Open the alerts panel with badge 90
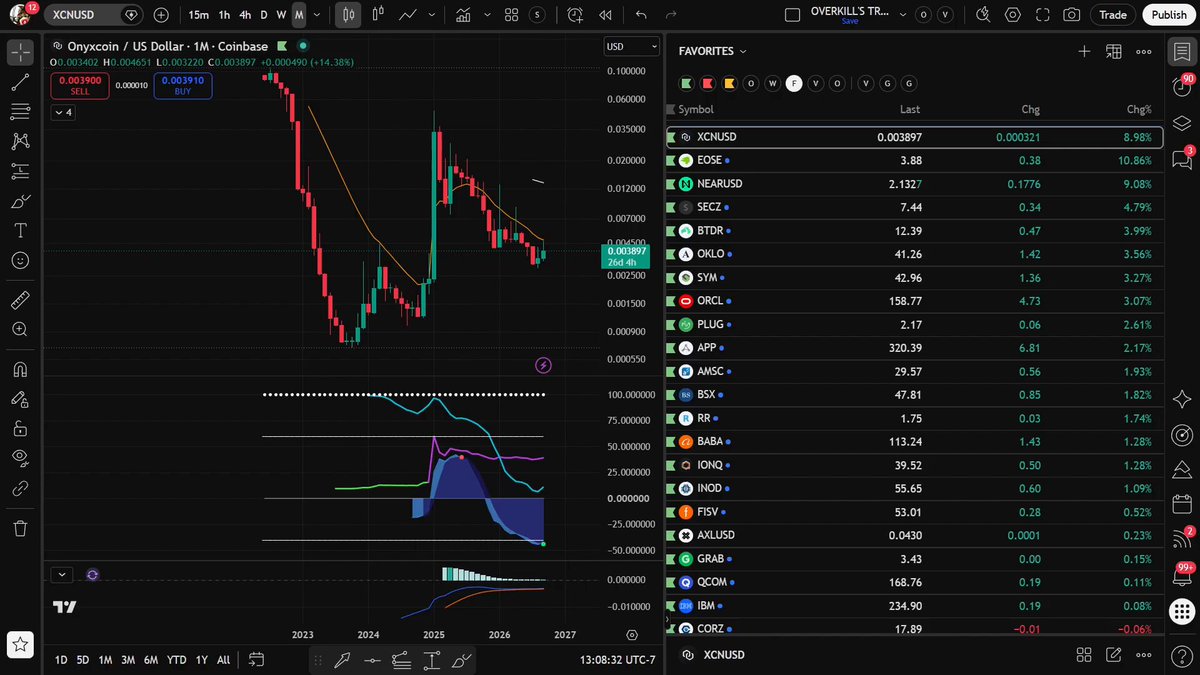This screenshot has height=675, width=1200. click(x=1181, y=87)
